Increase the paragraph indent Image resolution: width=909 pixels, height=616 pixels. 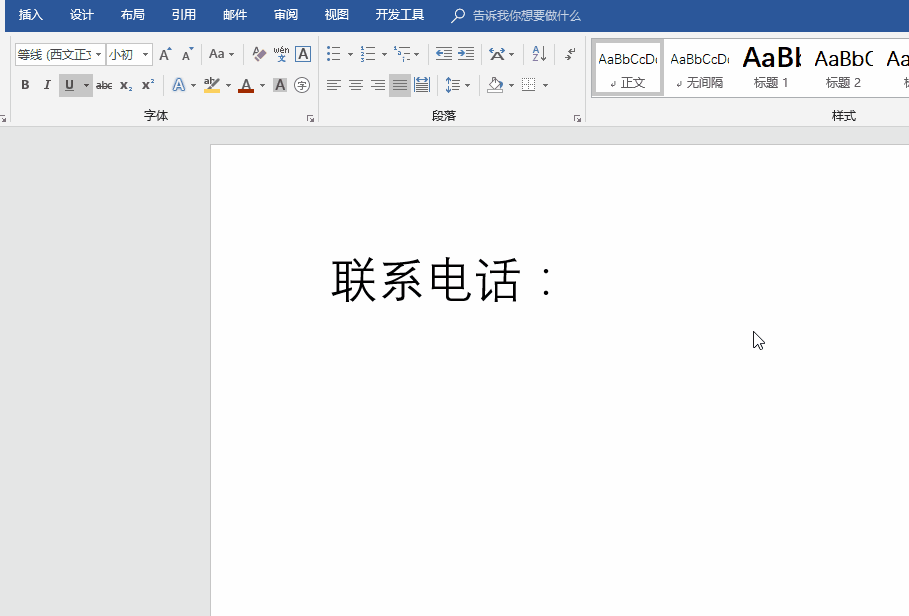coord(466,54)
